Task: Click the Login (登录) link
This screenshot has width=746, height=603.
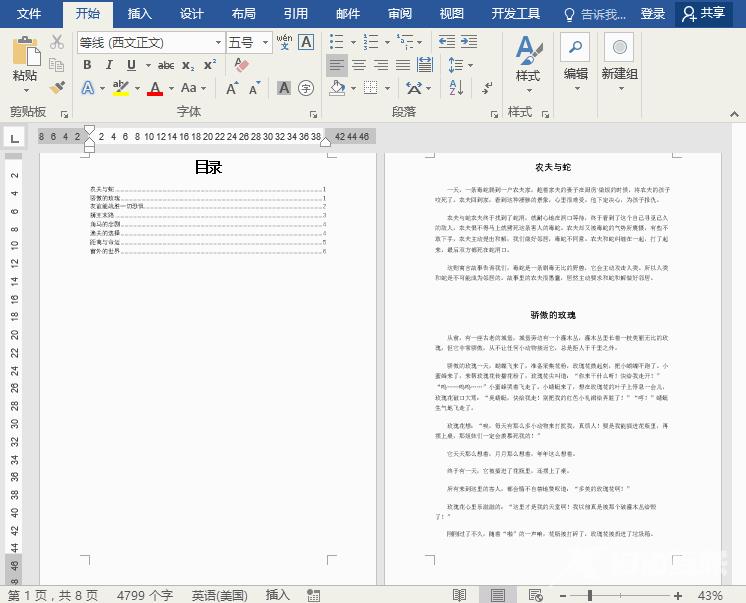Action: (653, 14)
